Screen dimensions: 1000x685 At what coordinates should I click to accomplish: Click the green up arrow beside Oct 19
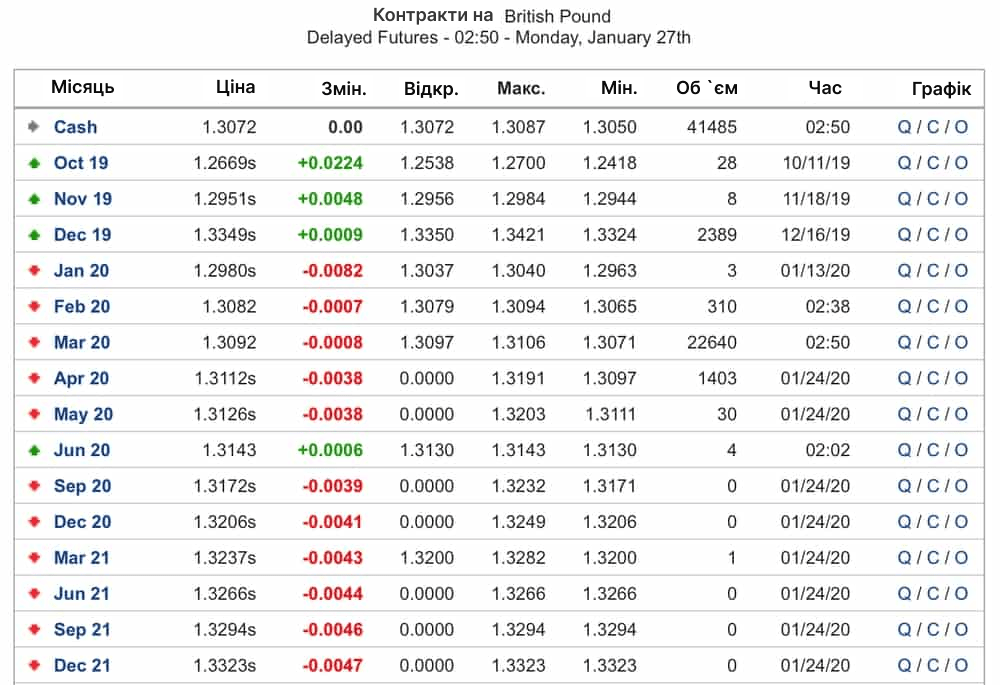pos(34,163)
